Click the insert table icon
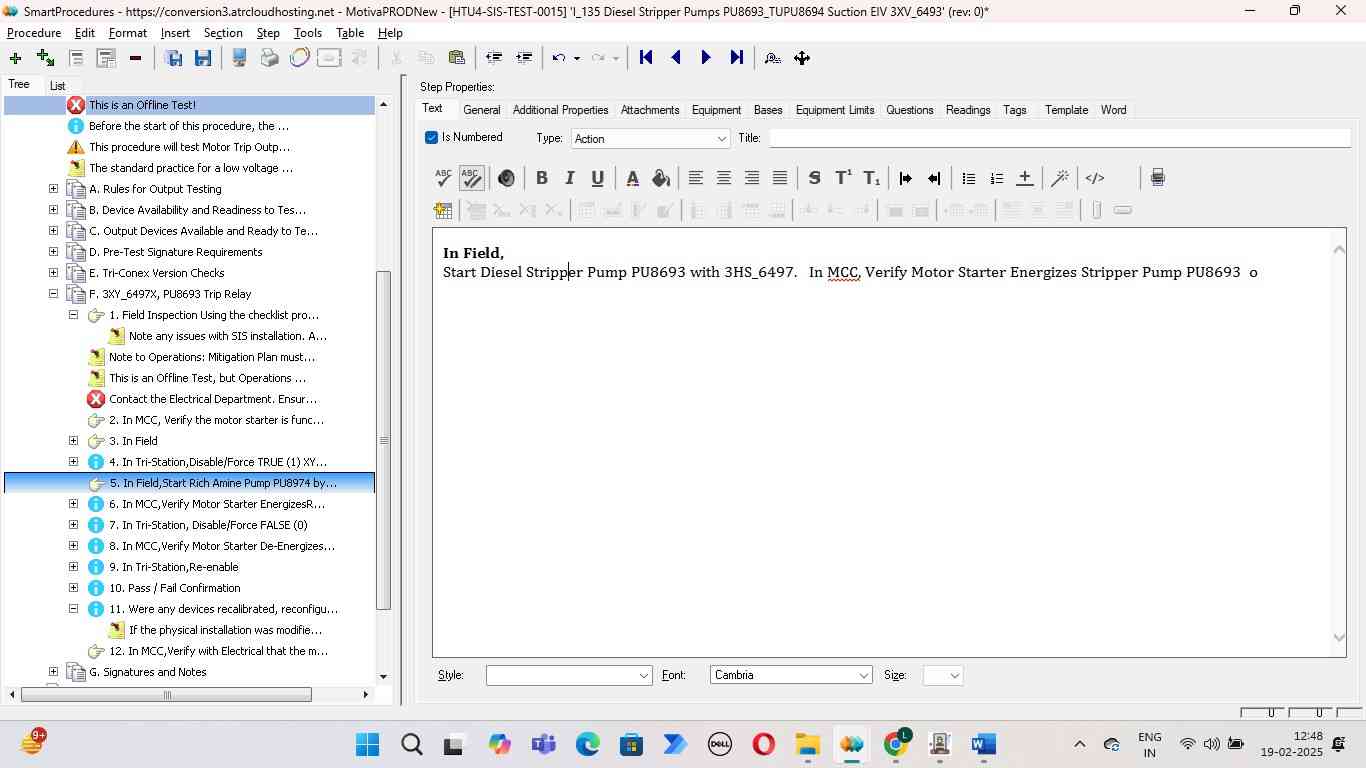The height and width of the screenshot is (768, 1366). pos(443,210)
